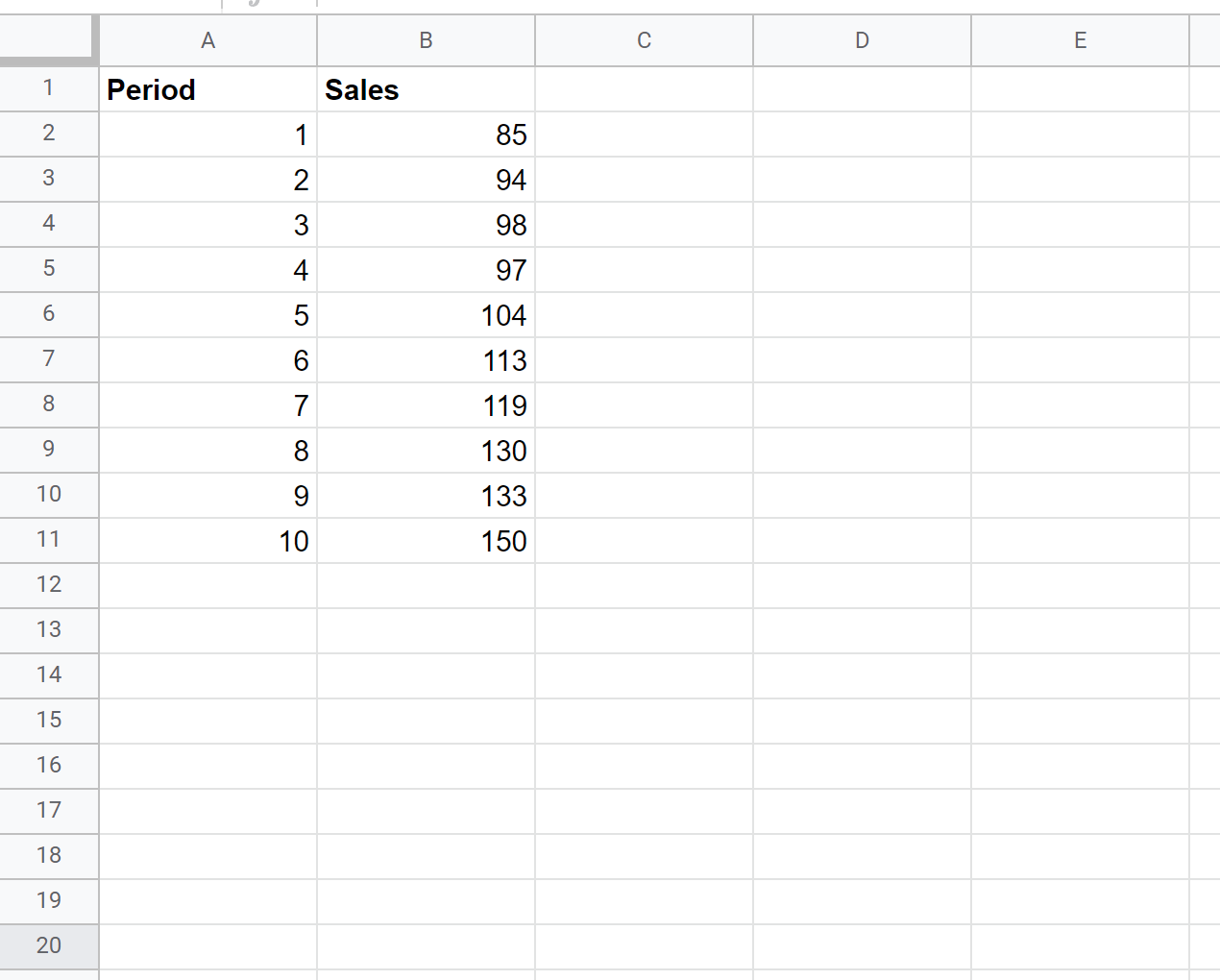Click the select-all corner box
This screenshot has width=1220, height=980.
[48, 40]
